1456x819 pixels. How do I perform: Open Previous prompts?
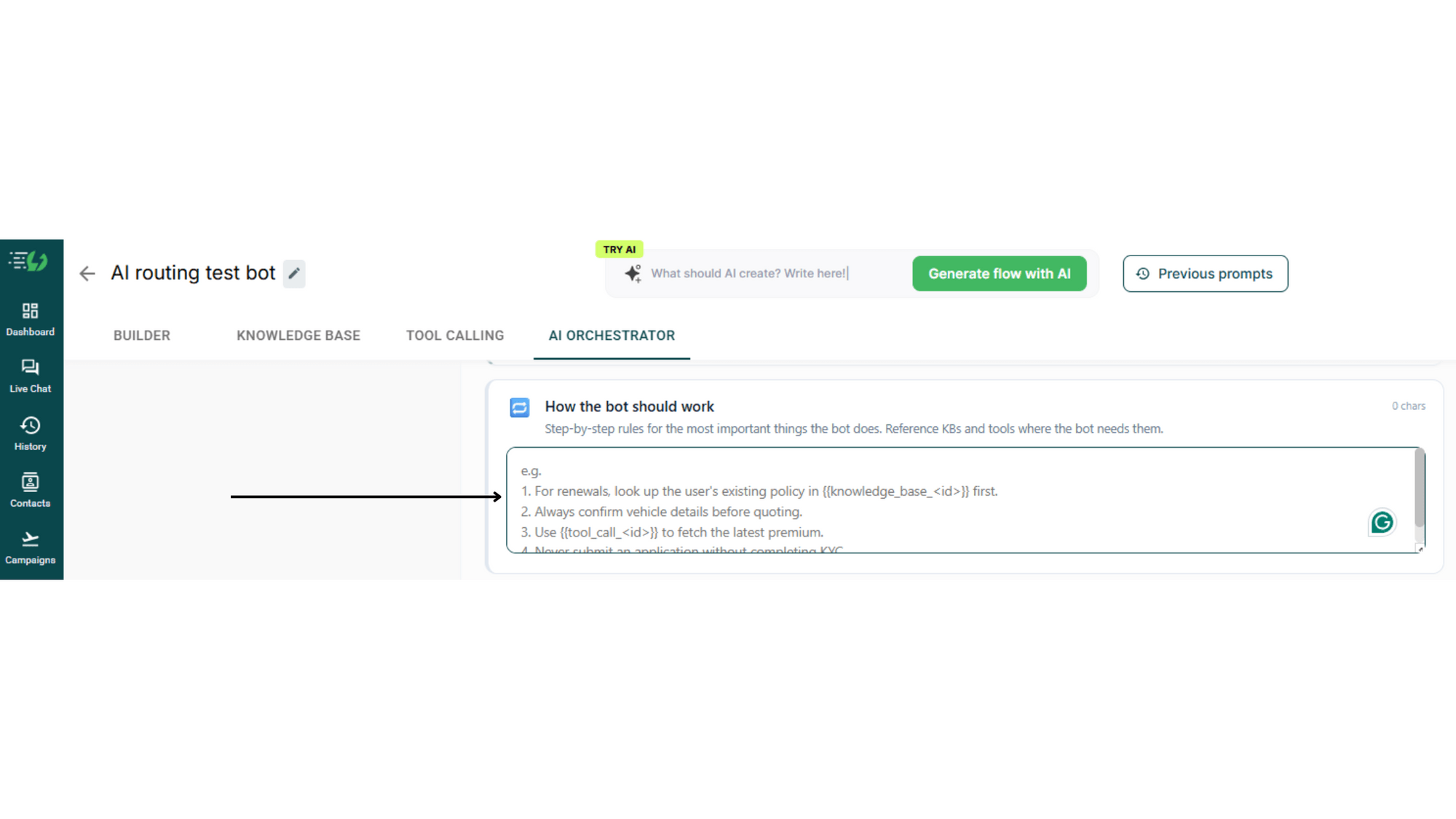1206,274
